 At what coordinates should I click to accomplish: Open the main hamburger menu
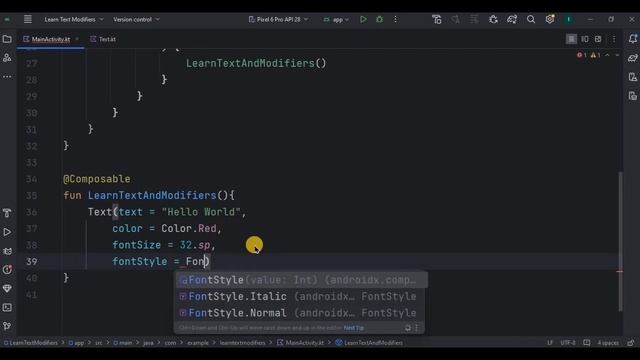(x=28, y=19)
